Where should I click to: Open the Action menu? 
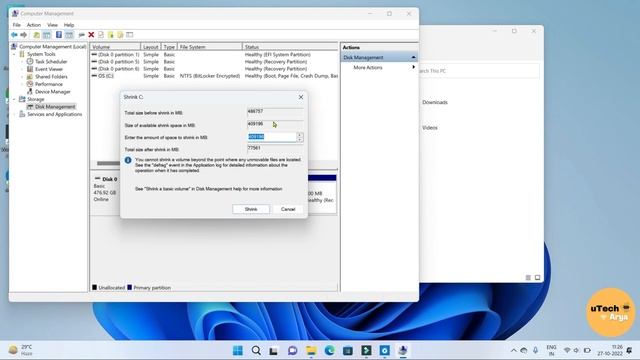pos(34,25)
